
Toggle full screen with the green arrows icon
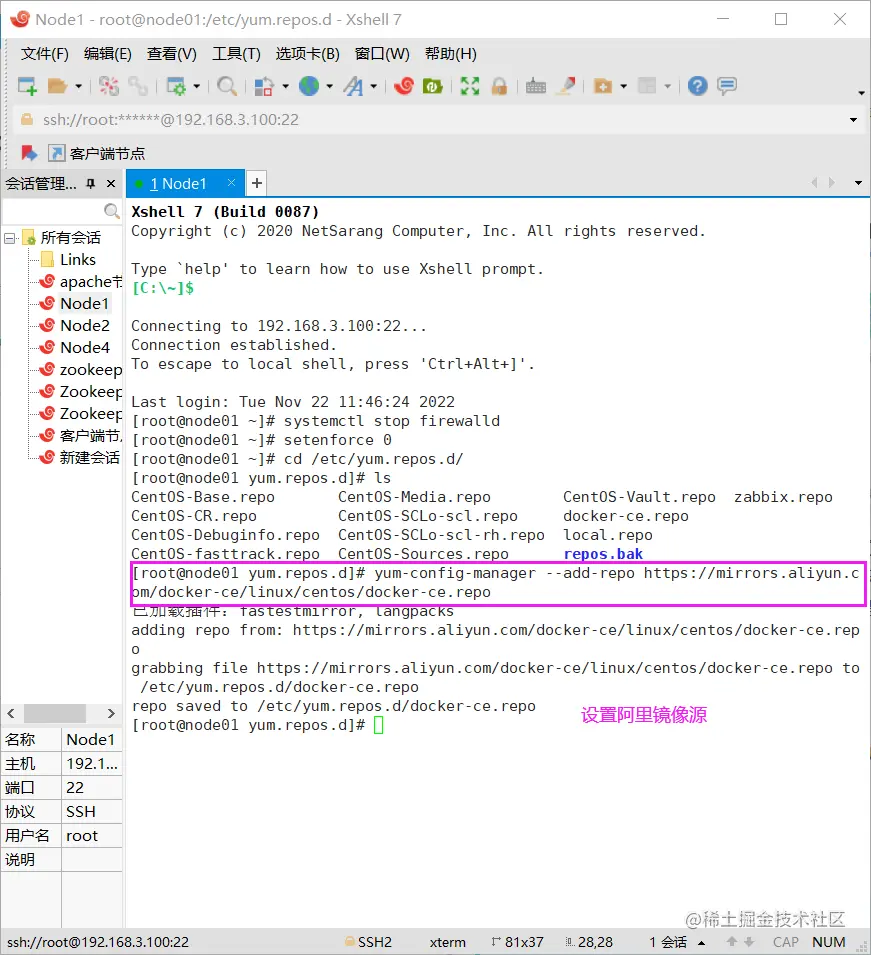coord(470,86)
